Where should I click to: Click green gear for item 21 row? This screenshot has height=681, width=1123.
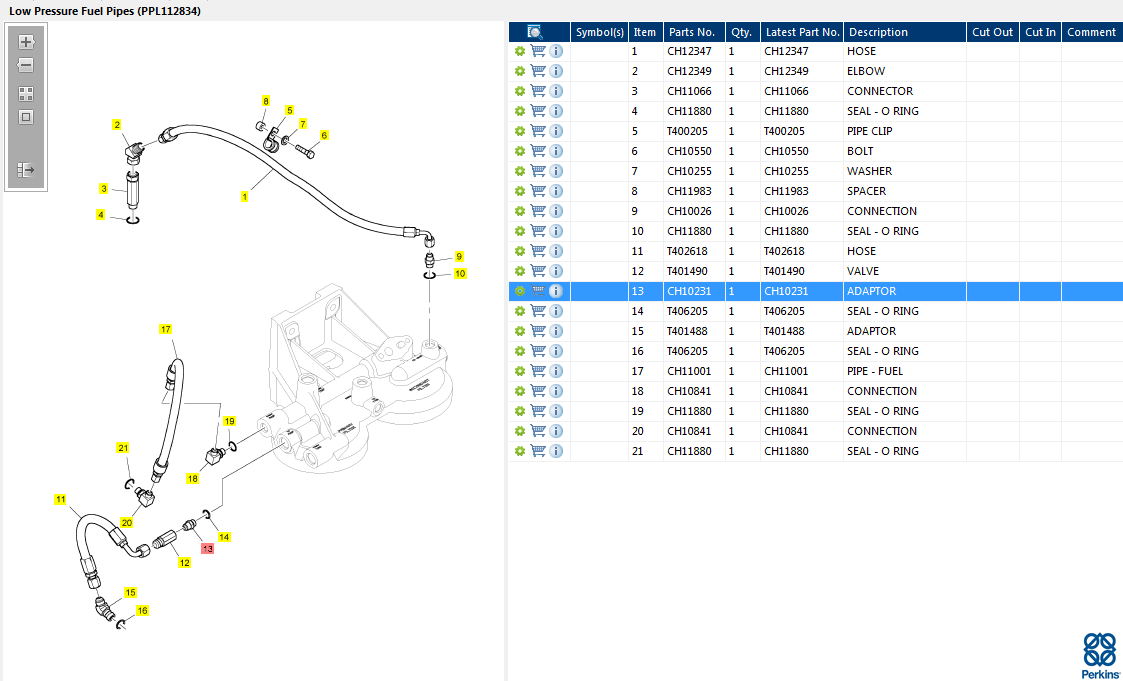520,451
